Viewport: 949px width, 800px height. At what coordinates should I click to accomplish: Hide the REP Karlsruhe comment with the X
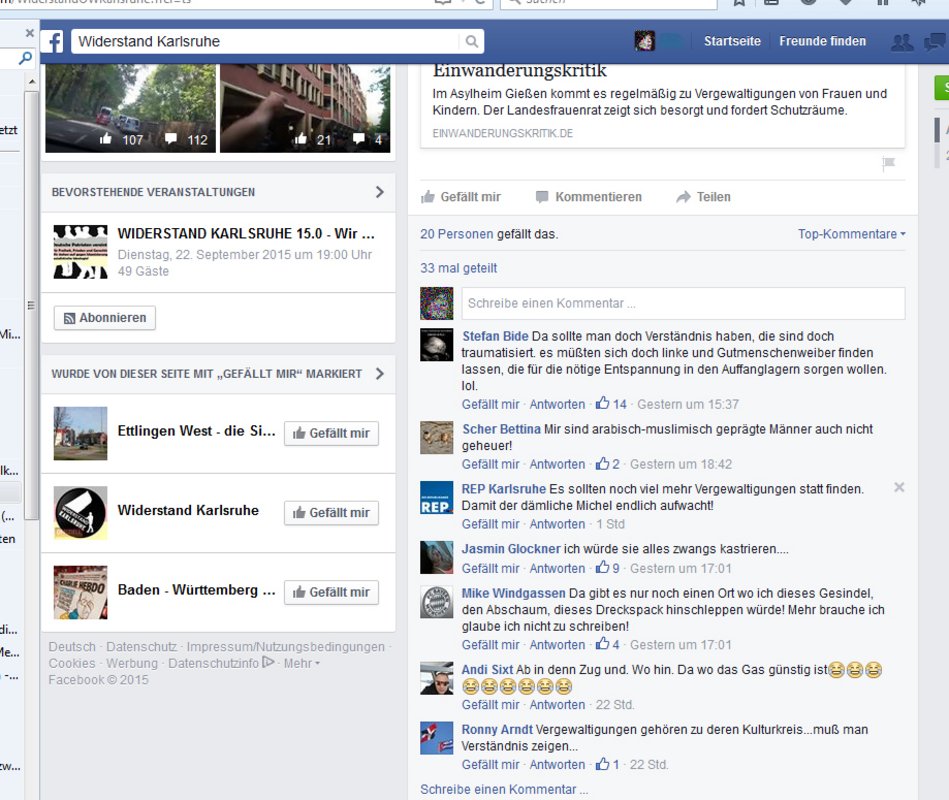point(899,487)
